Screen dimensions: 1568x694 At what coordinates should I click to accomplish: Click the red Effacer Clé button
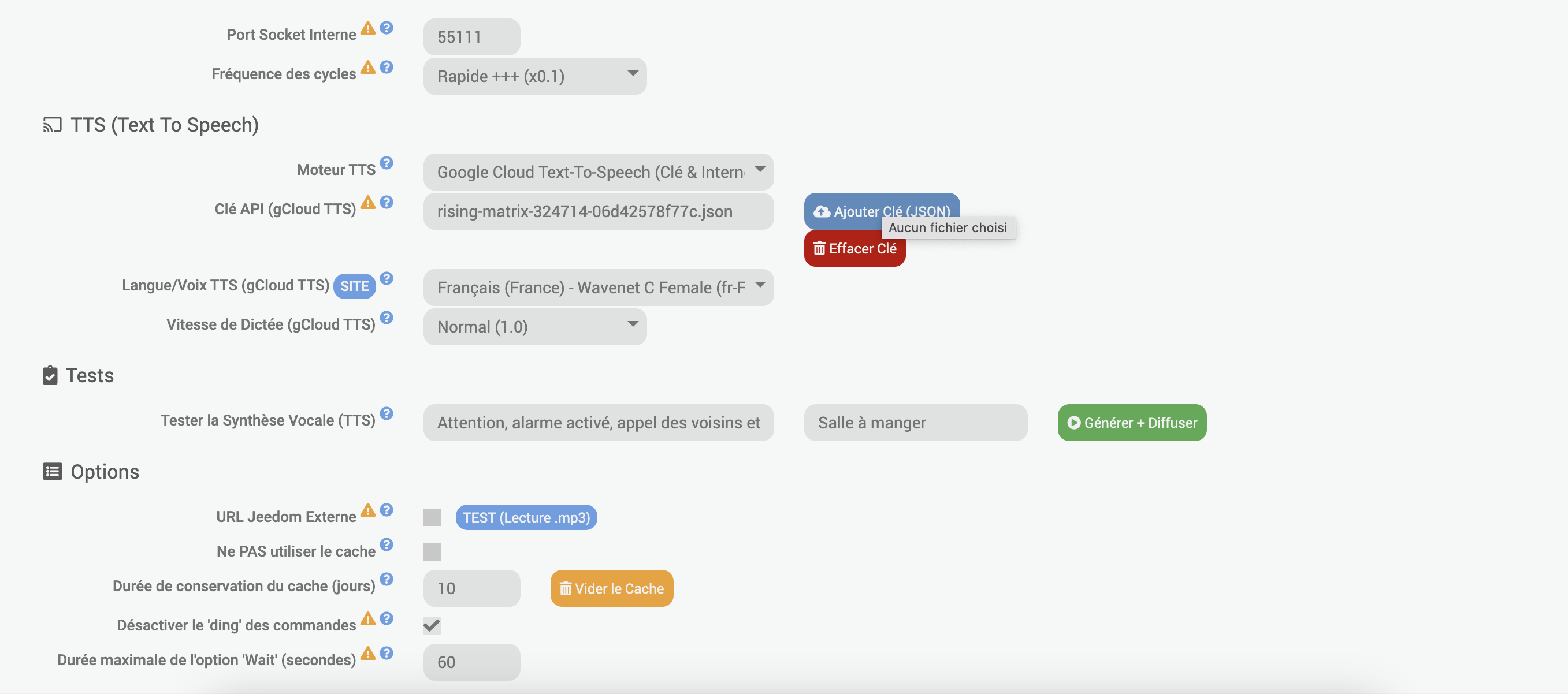pos(854,249)
